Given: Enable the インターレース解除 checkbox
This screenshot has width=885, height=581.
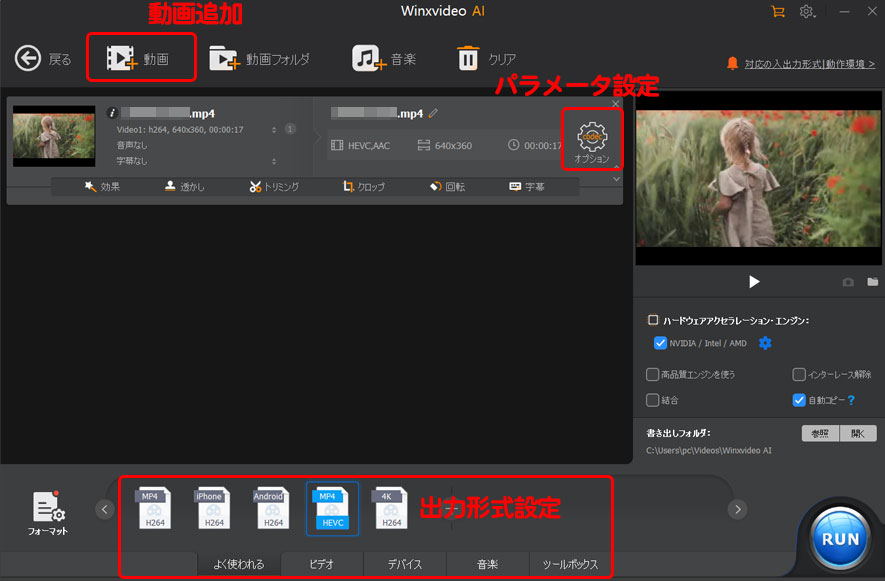Looking at the screenshot, I should tap(799, 375).
